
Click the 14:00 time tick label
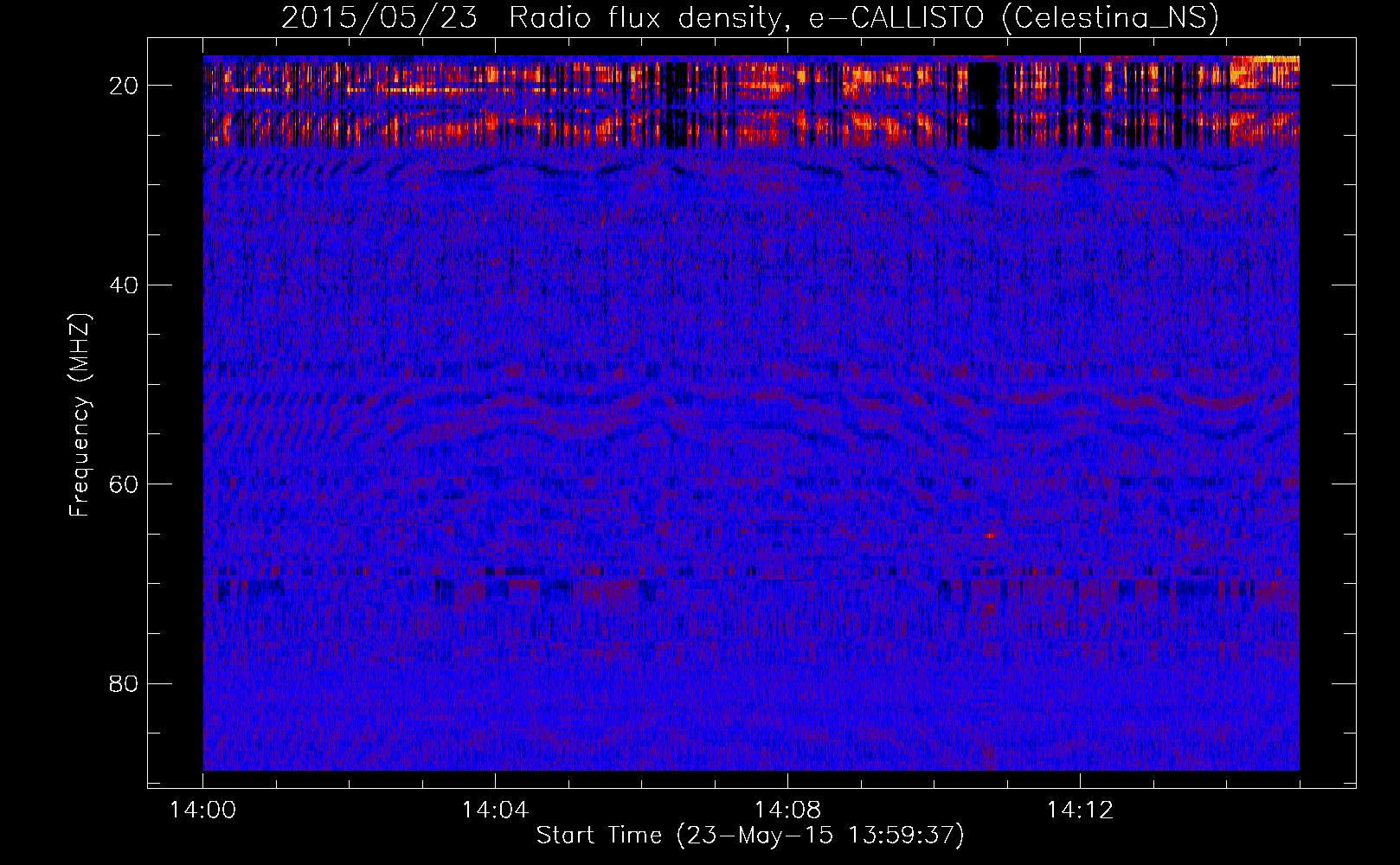tap(203, 811)
